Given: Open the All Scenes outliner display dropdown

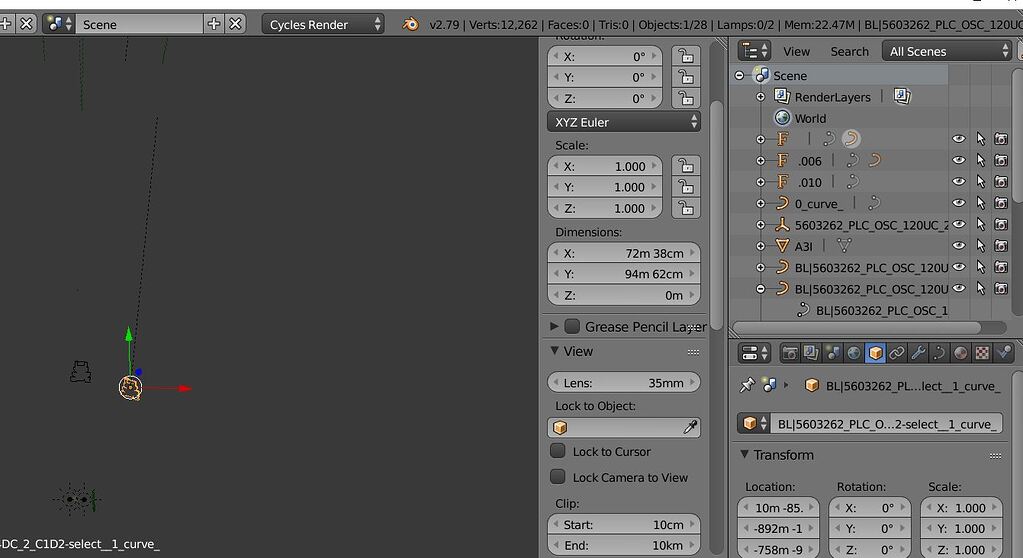Looking at the screenshot, I should tap(947, 51).
